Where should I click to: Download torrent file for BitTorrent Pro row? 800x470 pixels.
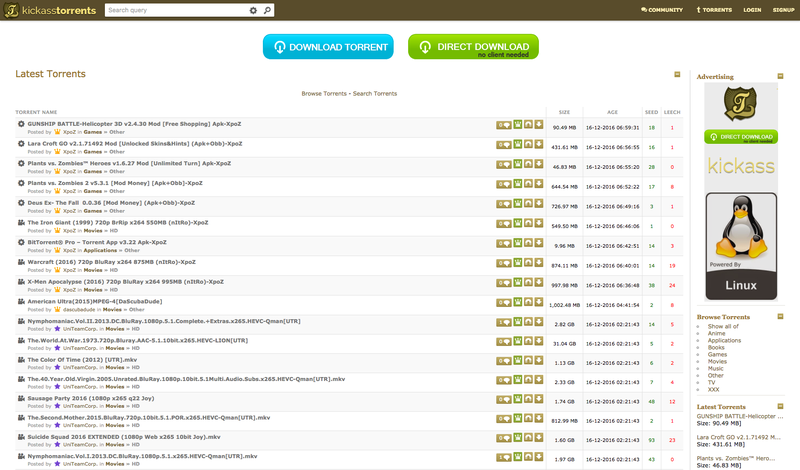pyautogui.click(x=539, y=243)
